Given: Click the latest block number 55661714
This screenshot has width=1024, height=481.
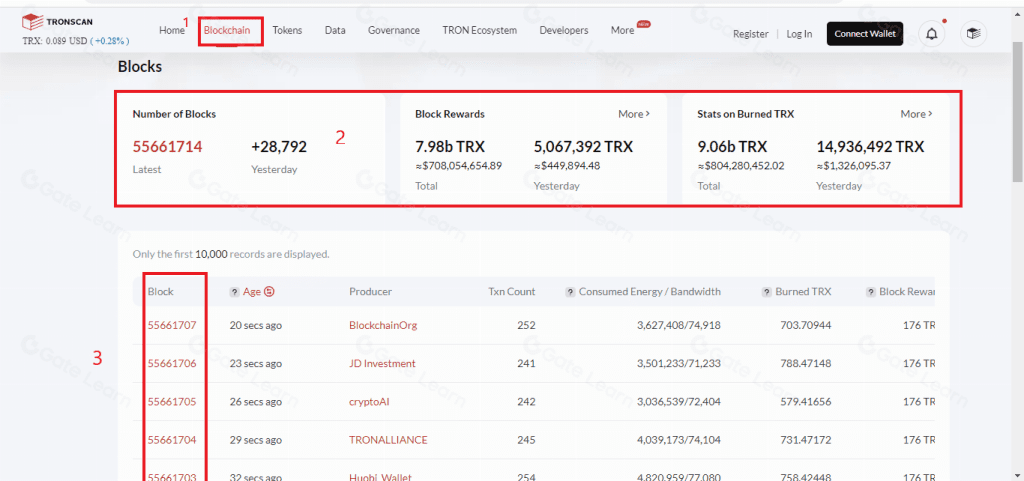Looking at the screenshot, I should click(167, 147).
